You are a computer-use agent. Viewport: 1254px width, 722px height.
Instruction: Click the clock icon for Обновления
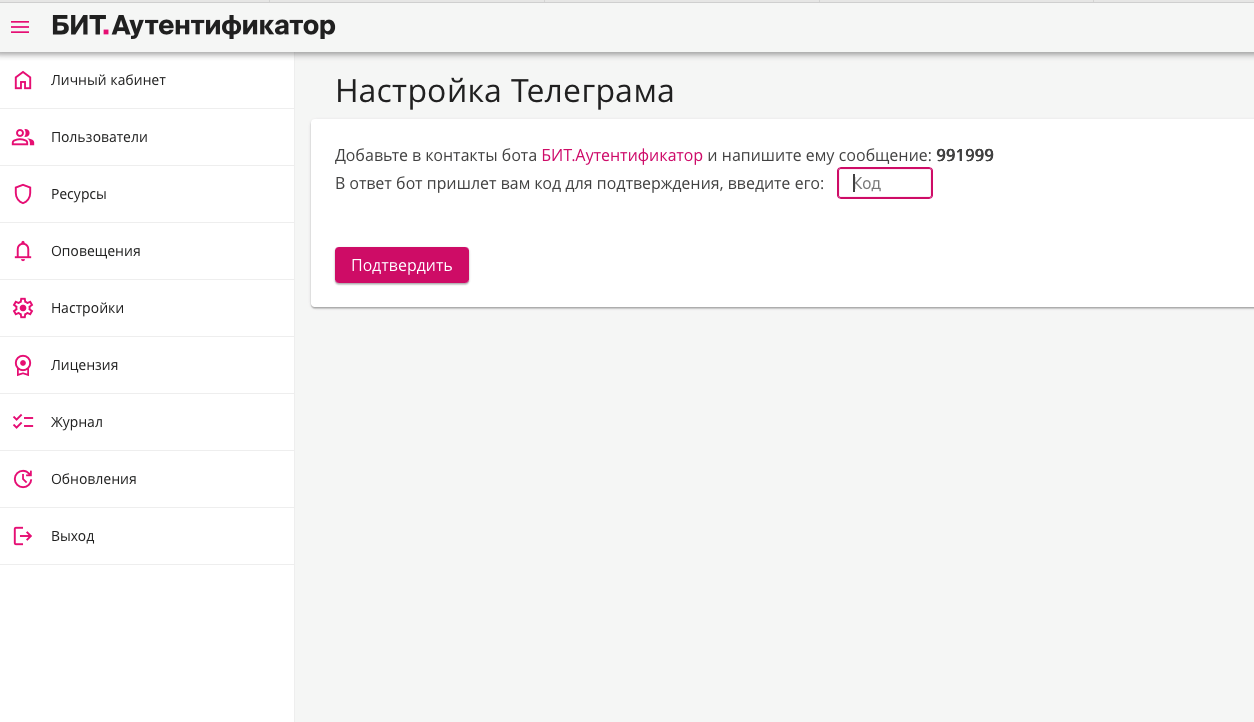(x=23, y=479)
